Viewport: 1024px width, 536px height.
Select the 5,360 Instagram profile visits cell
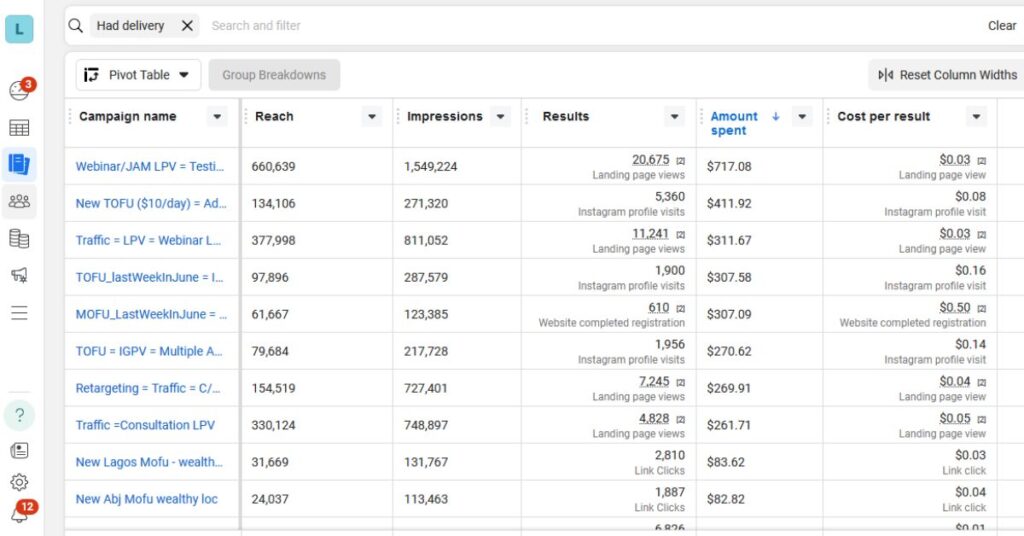(670, 197)
